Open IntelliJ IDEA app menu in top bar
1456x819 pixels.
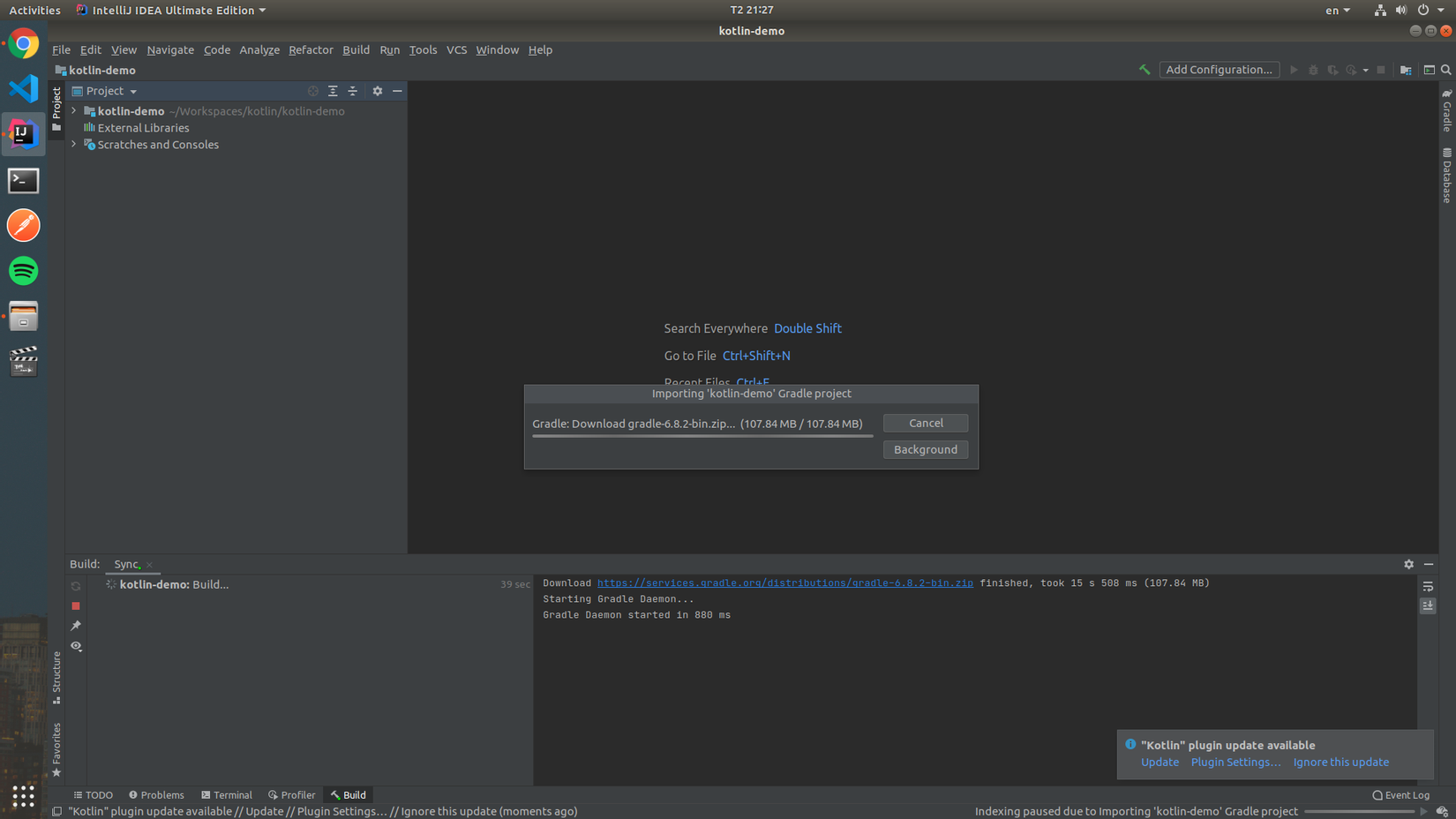(x=171, y=11)
